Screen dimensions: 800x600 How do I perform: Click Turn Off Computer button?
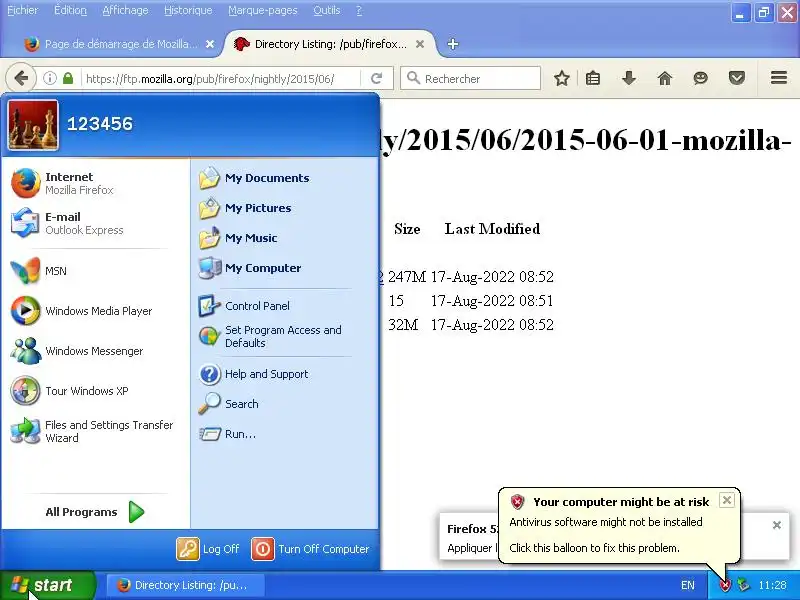[310, 549]
